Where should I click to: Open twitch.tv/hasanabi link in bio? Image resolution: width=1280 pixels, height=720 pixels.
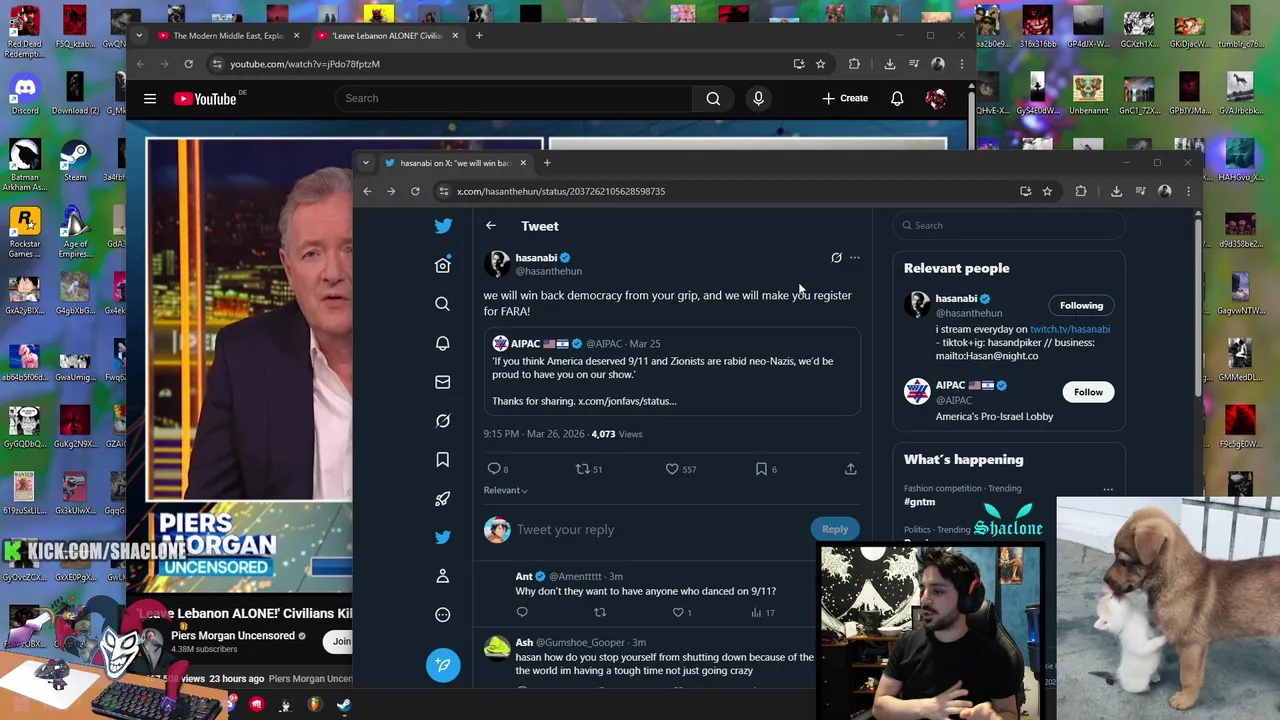[1070, 329]
